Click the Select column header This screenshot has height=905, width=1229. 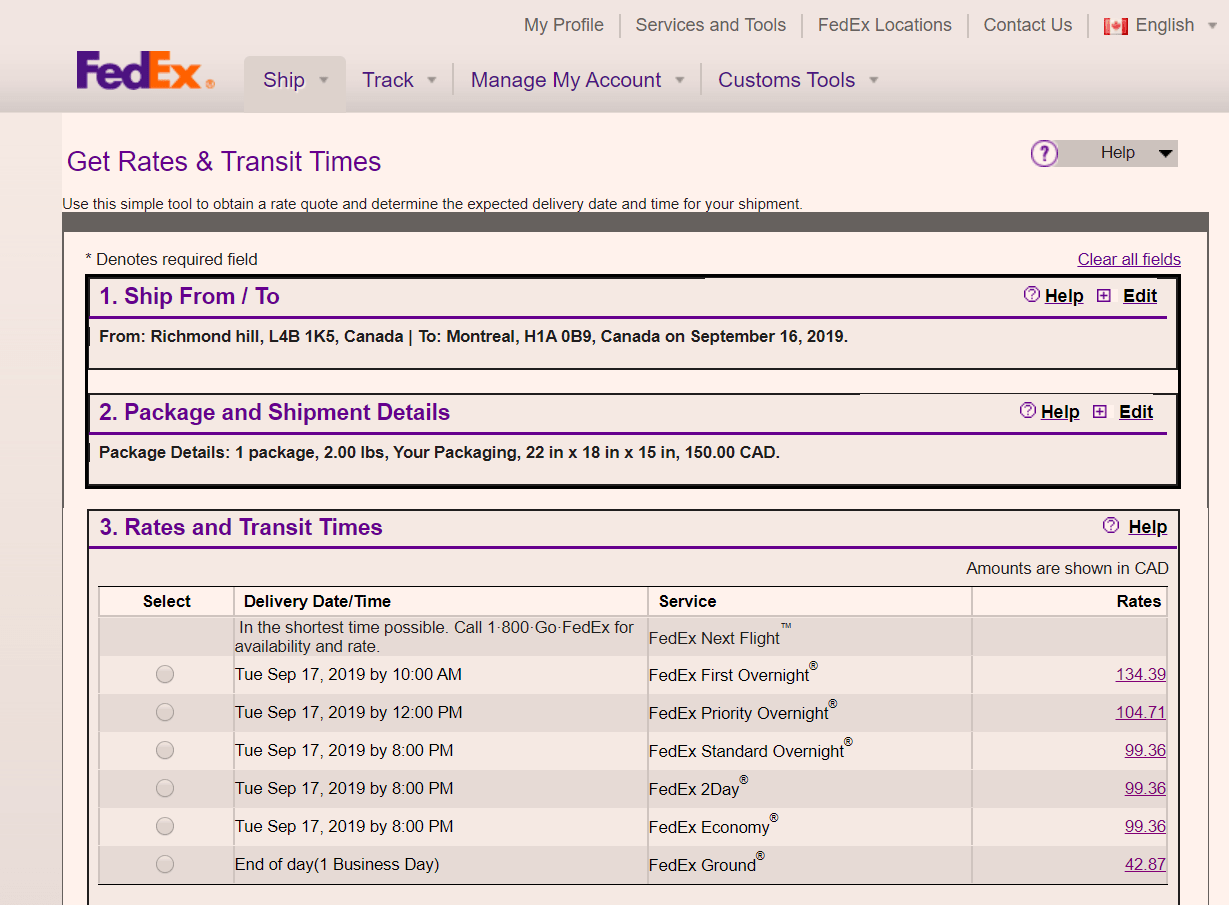click(167, 601)
